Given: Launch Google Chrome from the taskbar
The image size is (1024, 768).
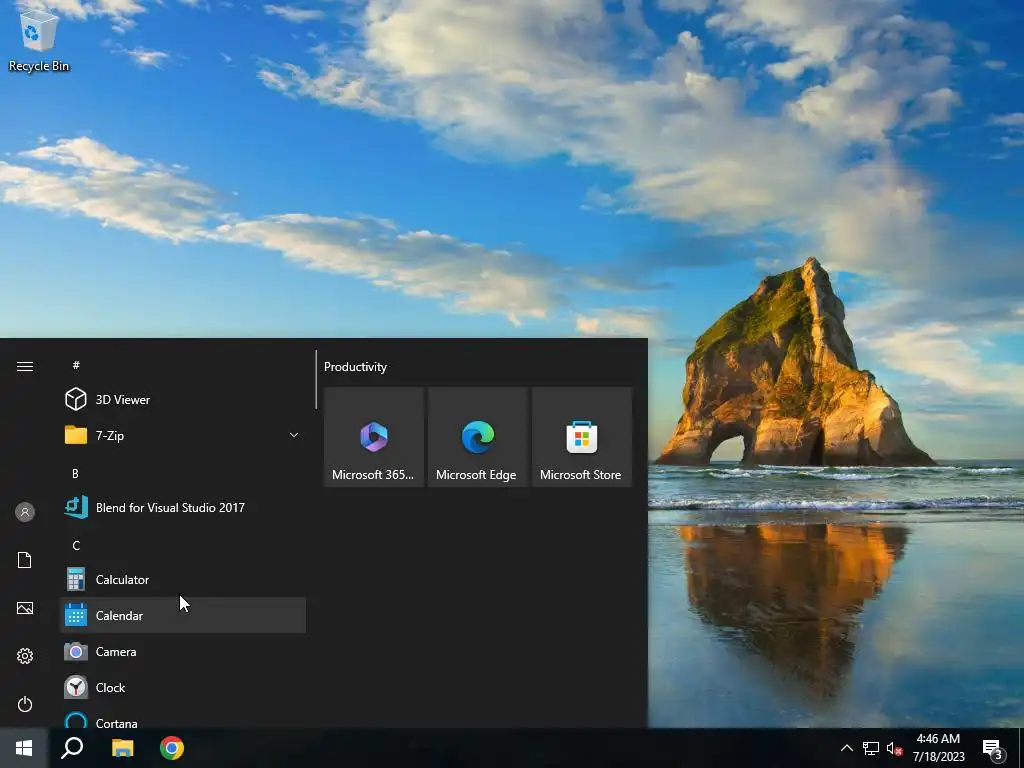Looking at the screenshot, I should (172, 748).
